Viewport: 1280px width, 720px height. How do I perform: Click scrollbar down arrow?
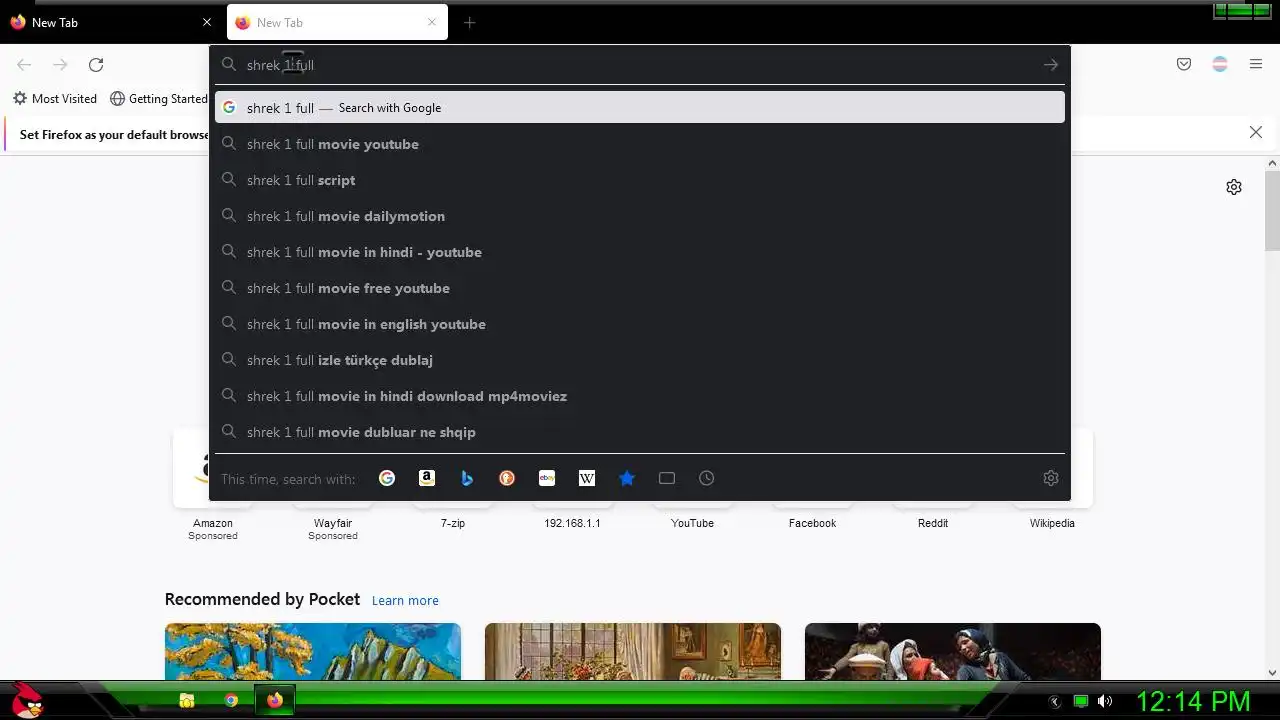[1272, 672]
